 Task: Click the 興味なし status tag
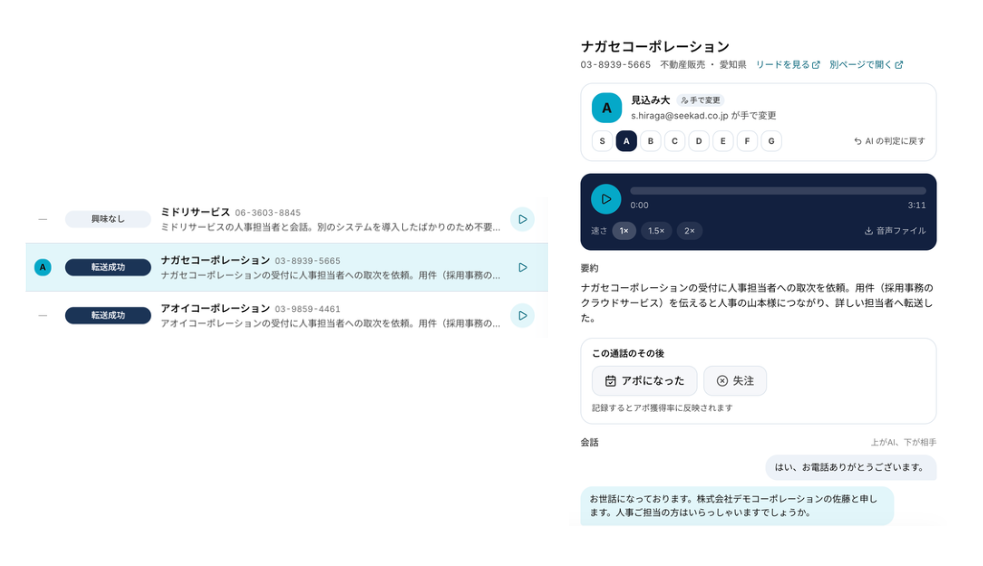coord(108,219)
